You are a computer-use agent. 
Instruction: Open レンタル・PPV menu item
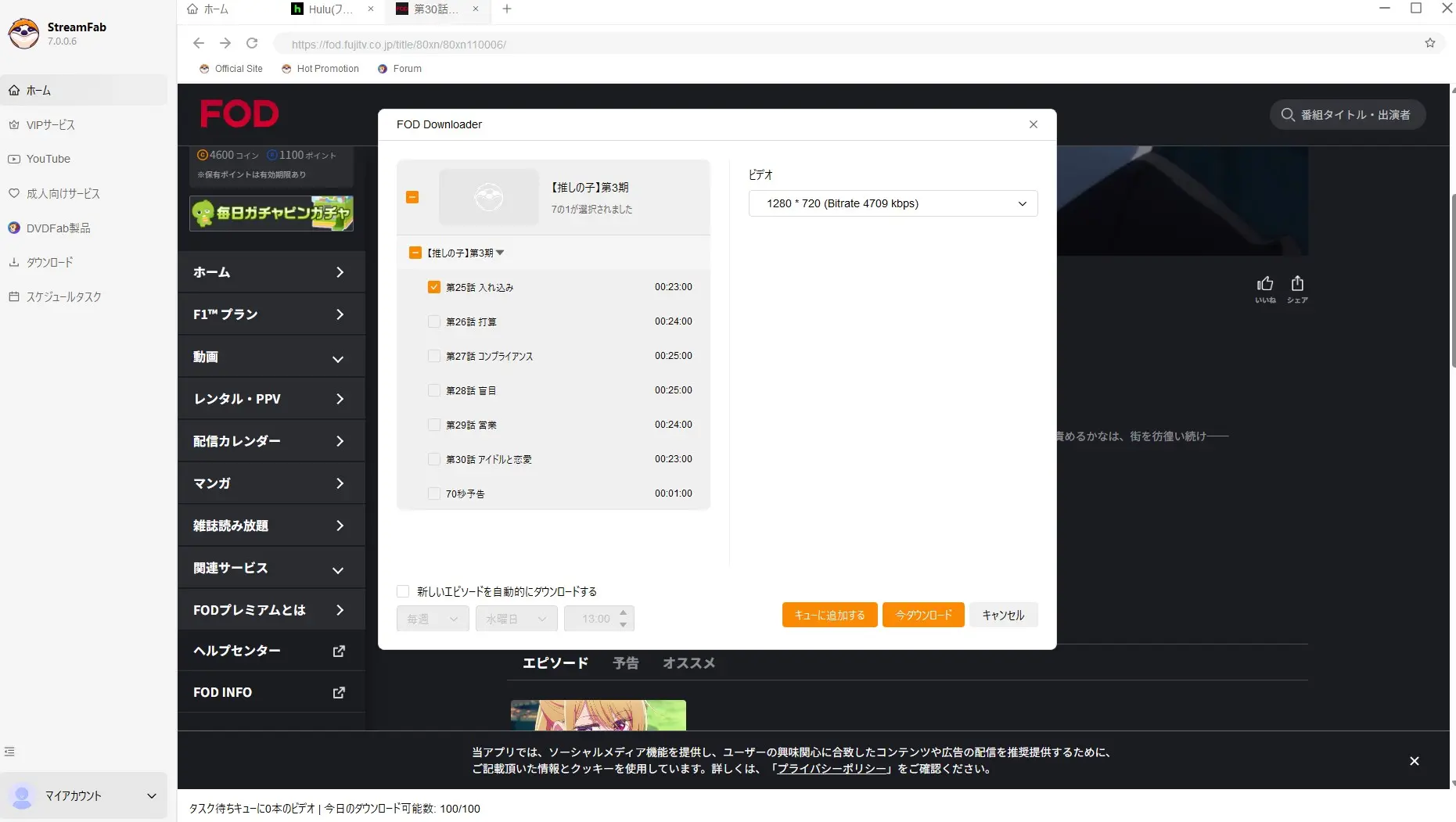coord(271,399)
